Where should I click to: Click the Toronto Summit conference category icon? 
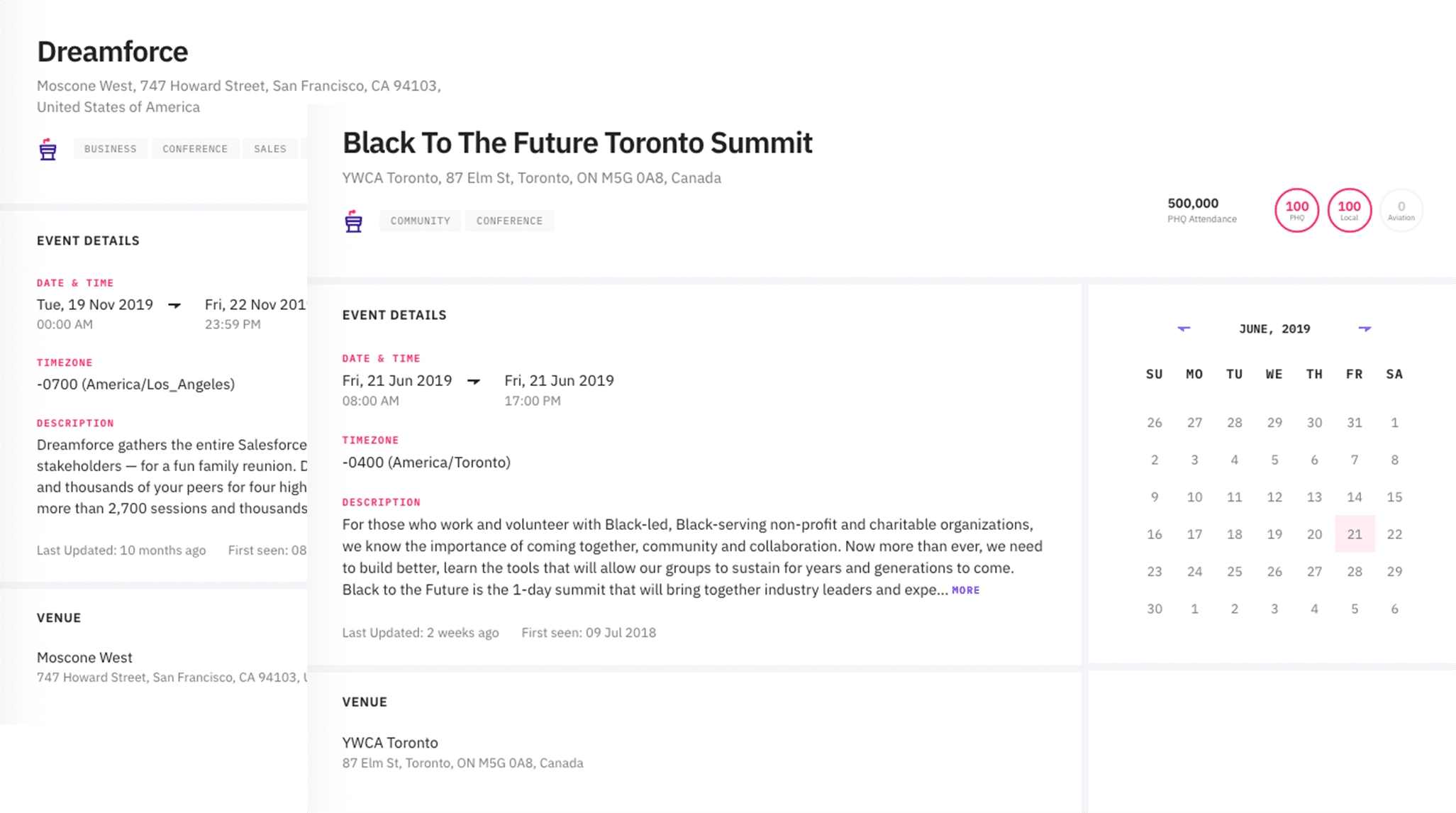coord(353,221)
